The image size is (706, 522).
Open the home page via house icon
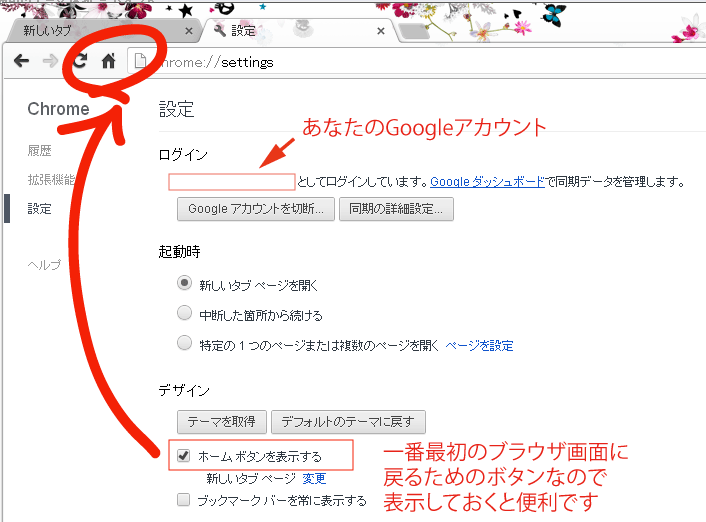109,60
